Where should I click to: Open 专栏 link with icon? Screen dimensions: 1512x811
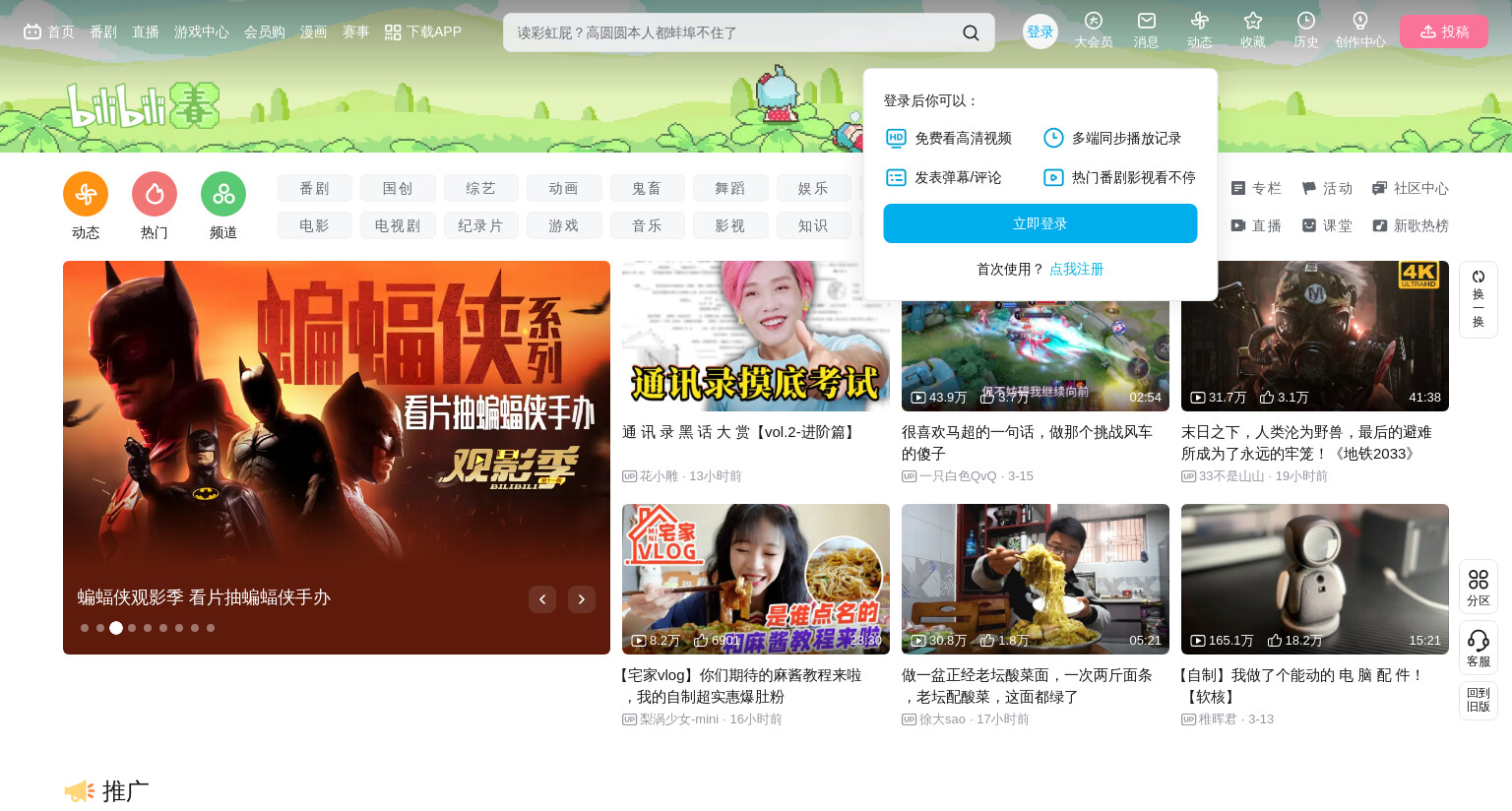1256,188
